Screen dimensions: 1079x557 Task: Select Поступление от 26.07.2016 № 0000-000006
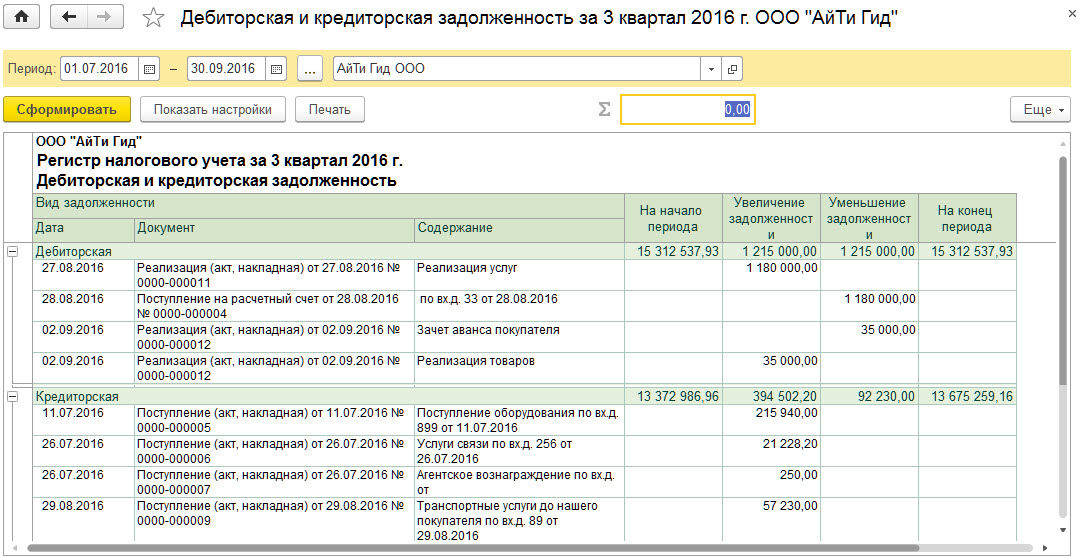click(x=275, y=451)
